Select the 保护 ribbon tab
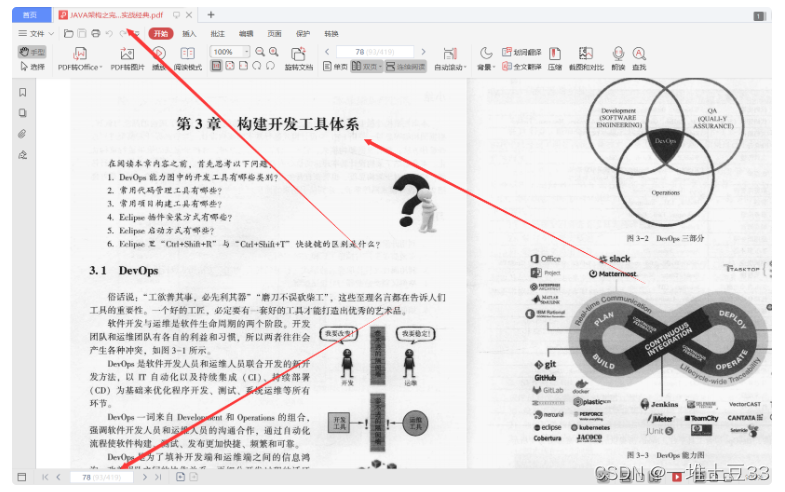 (303, 34)
